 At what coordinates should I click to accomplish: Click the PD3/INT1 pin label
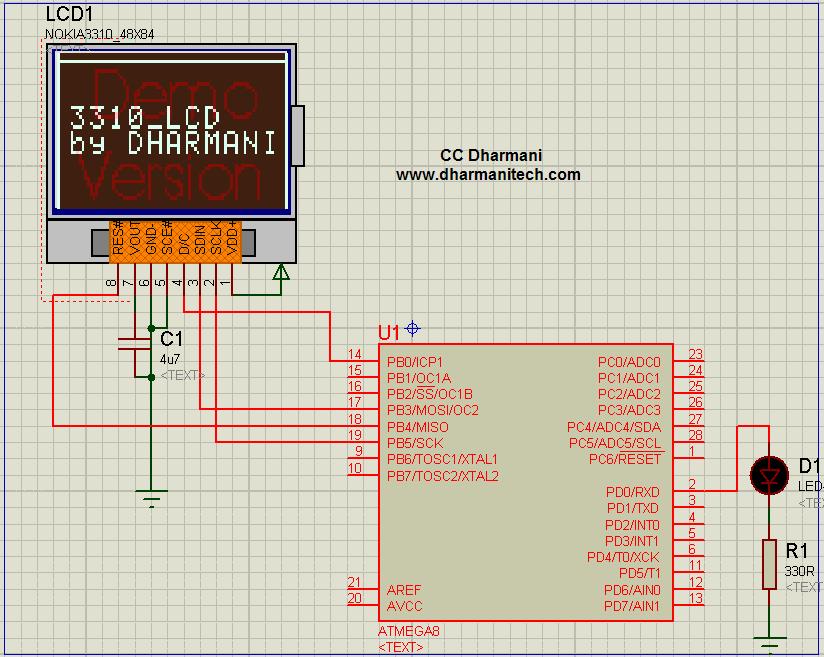click(x=632, y=541)
